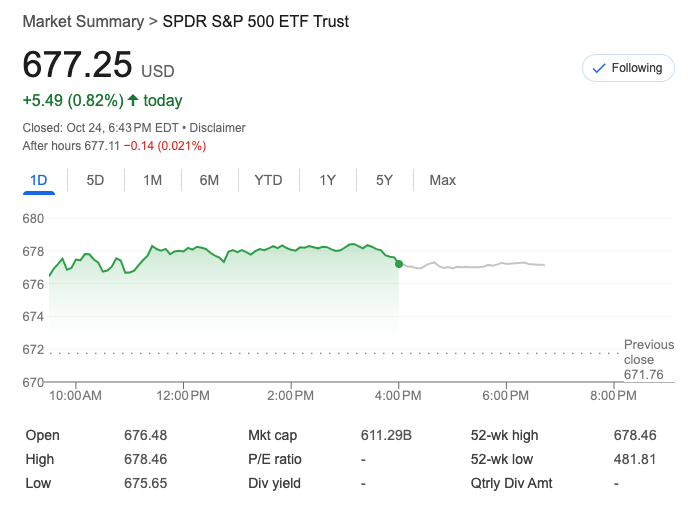
Task: Click the green 4:00 PM chart marker
Action: [x=399, y=264]
